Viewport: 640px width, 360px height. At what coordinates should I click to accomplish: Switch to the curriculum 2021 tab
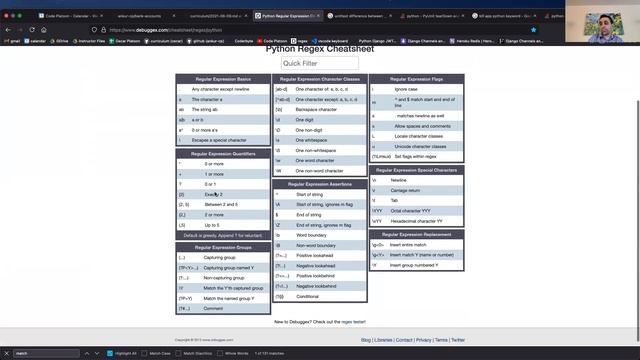point(216,16)
